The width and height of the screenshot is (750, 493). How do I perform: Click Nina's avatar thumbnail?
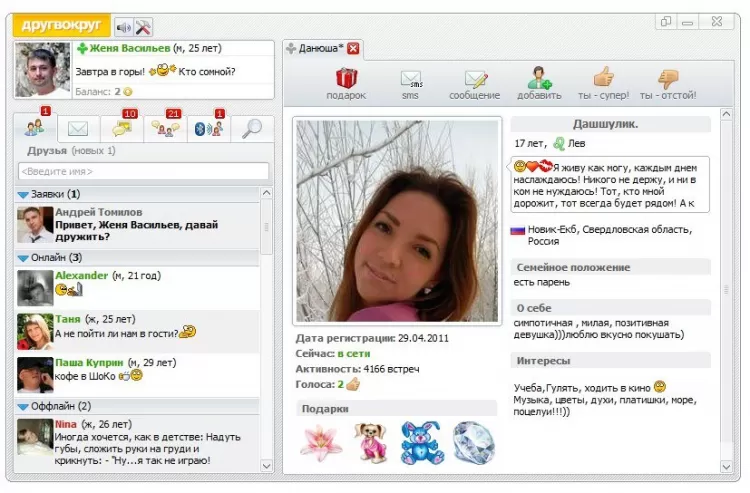pos(35,437)
